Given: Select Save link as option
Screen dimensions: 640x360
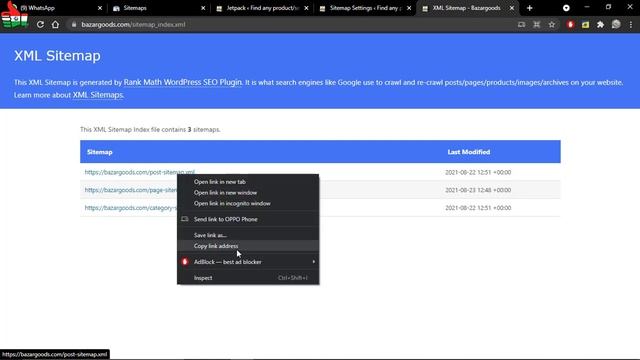Looking at the screenshot, I should 248,235.
